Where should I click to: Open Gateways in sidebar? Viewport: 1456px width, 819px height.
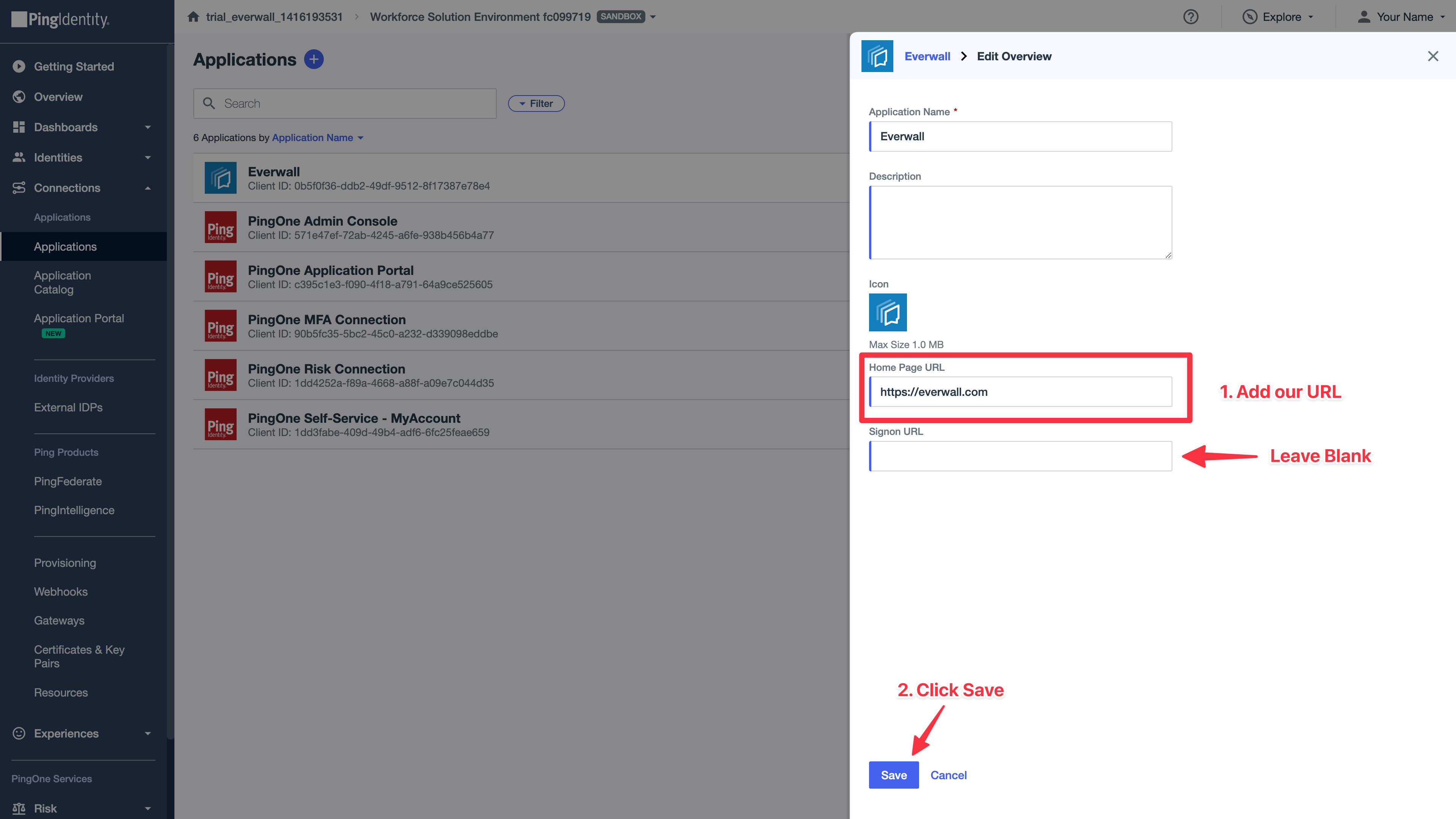click(60, 621)
